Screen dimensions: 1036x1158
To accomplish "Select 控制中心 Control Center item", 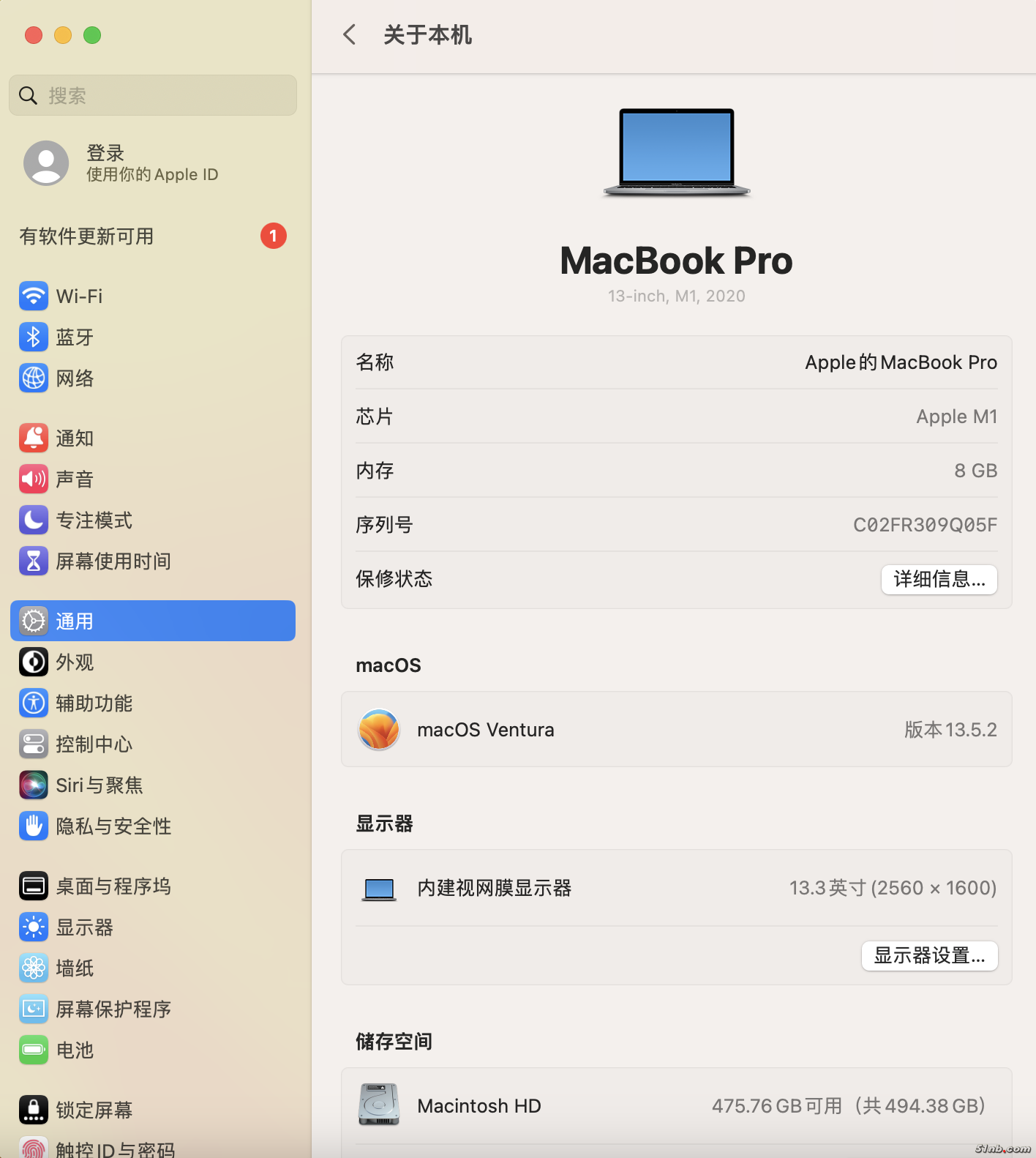I will [94, 744].
